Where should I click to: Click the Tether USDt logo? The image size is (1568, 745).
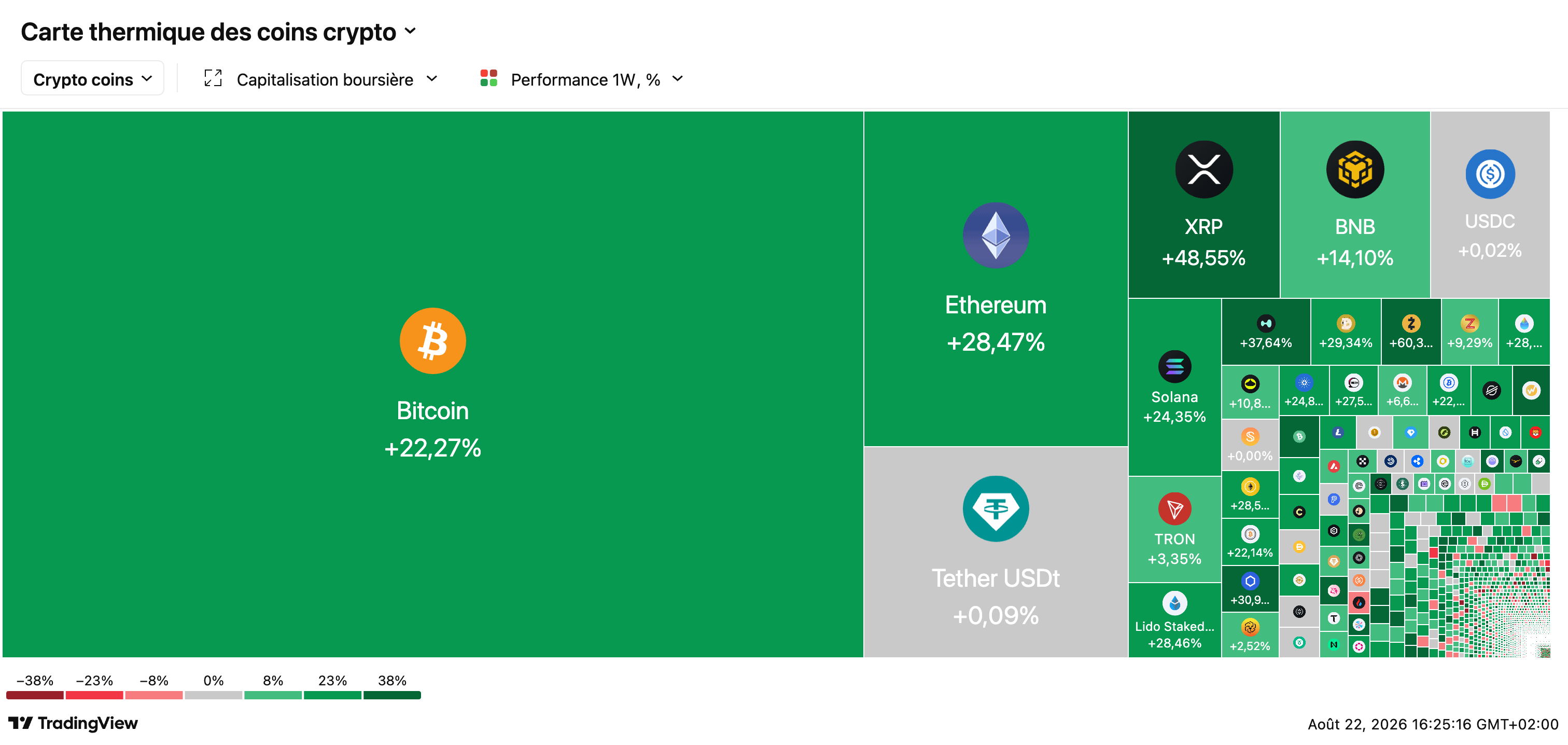click(995, 508)
